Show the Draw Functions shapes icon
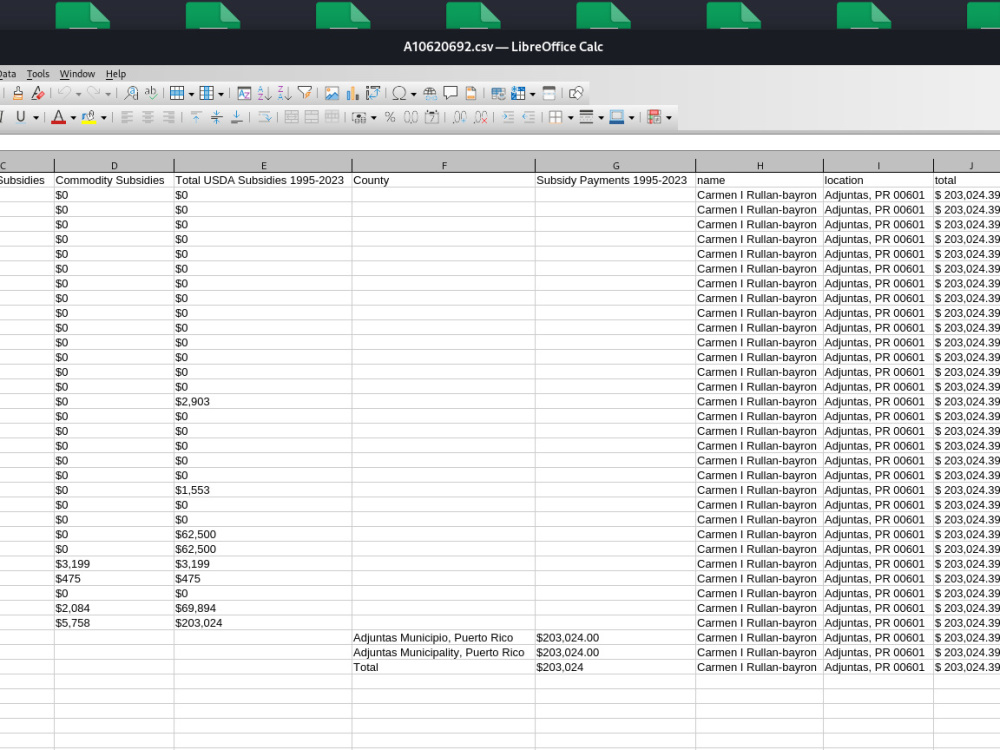The width and height of the screenshot is (1000, 750). click(x=576, y=94)
